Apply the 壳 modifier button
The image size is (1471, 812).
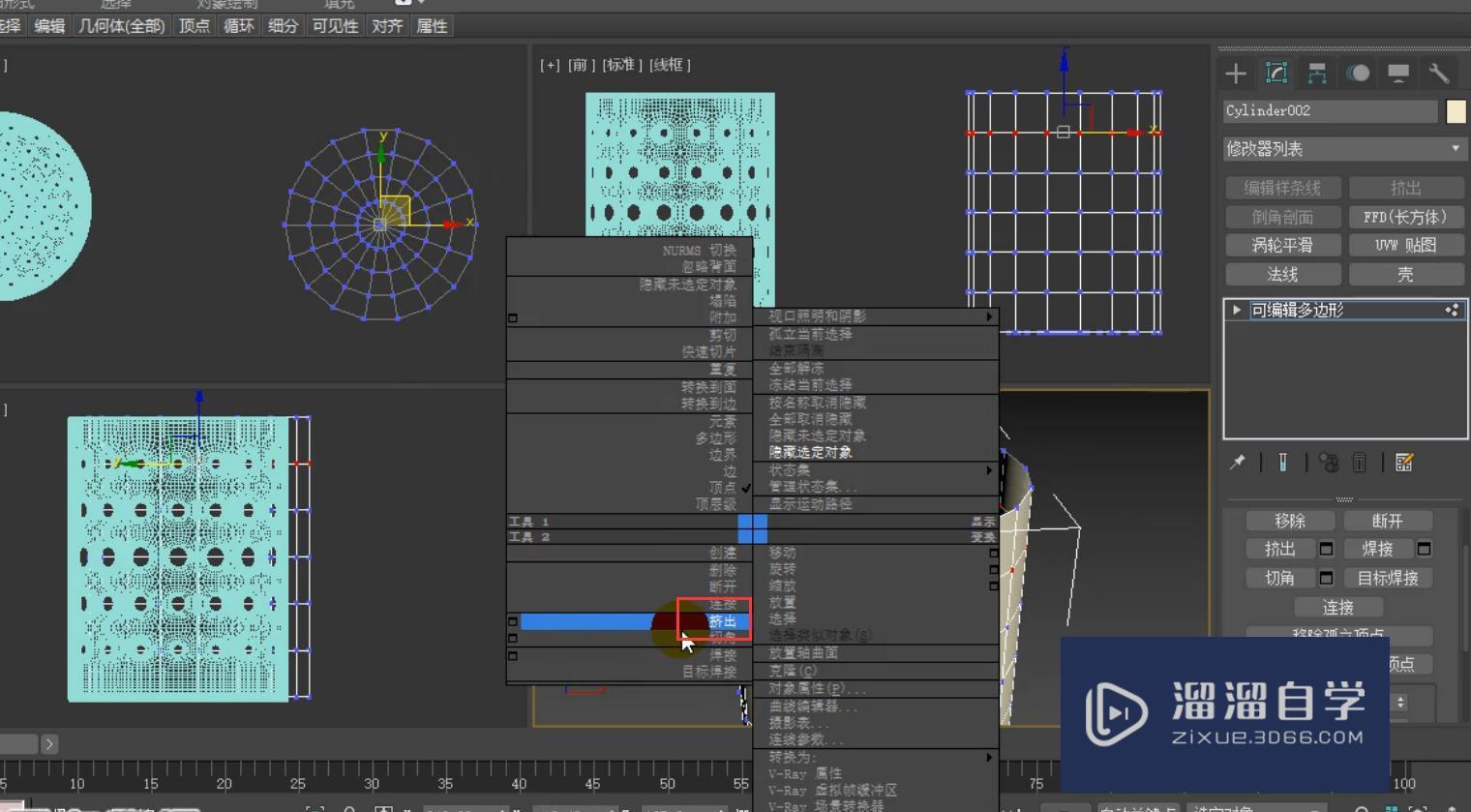1405,274
